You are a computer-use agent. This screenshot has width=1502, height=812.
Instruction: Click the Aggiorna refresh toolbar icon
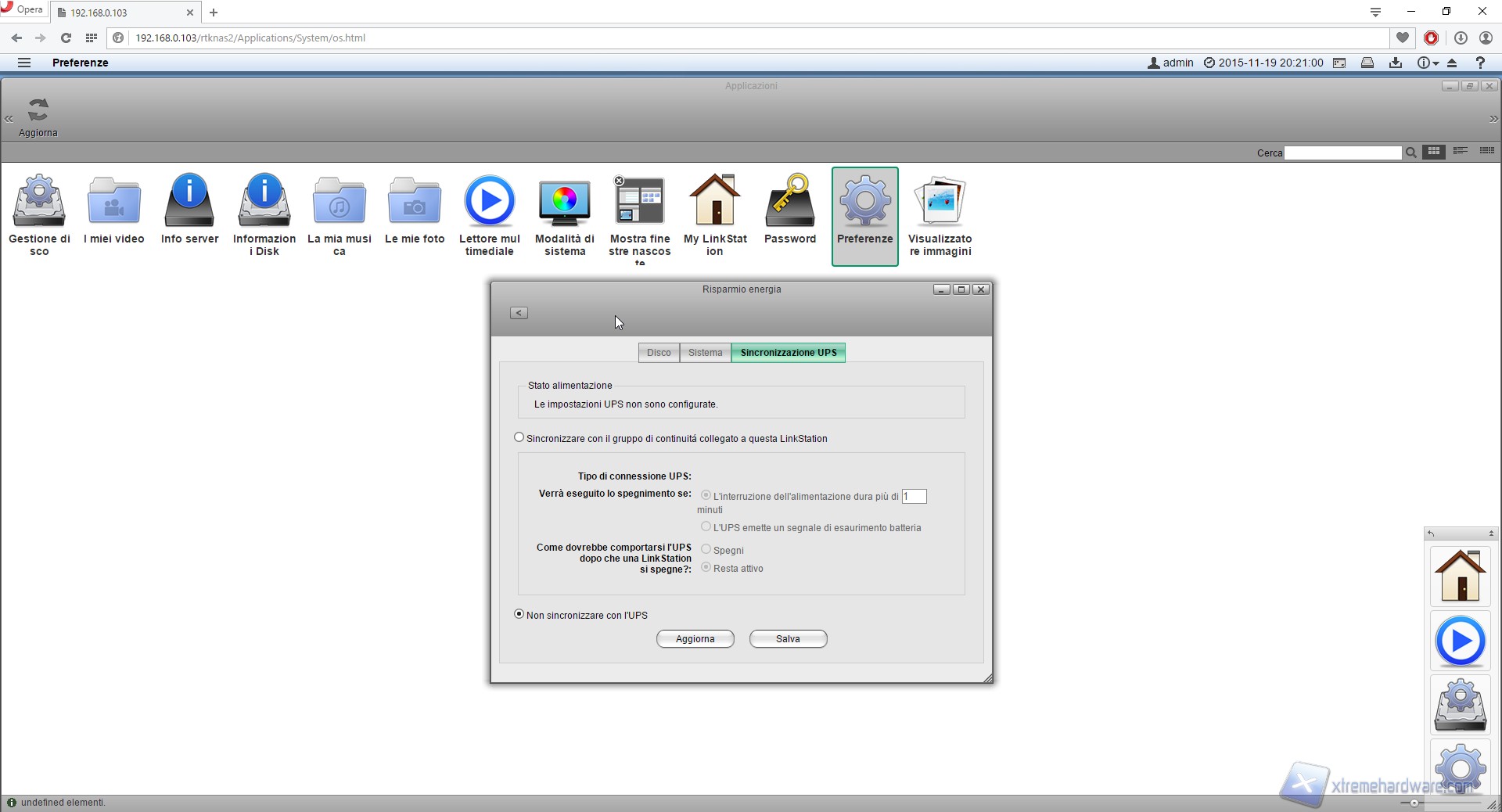click(38, 116)
